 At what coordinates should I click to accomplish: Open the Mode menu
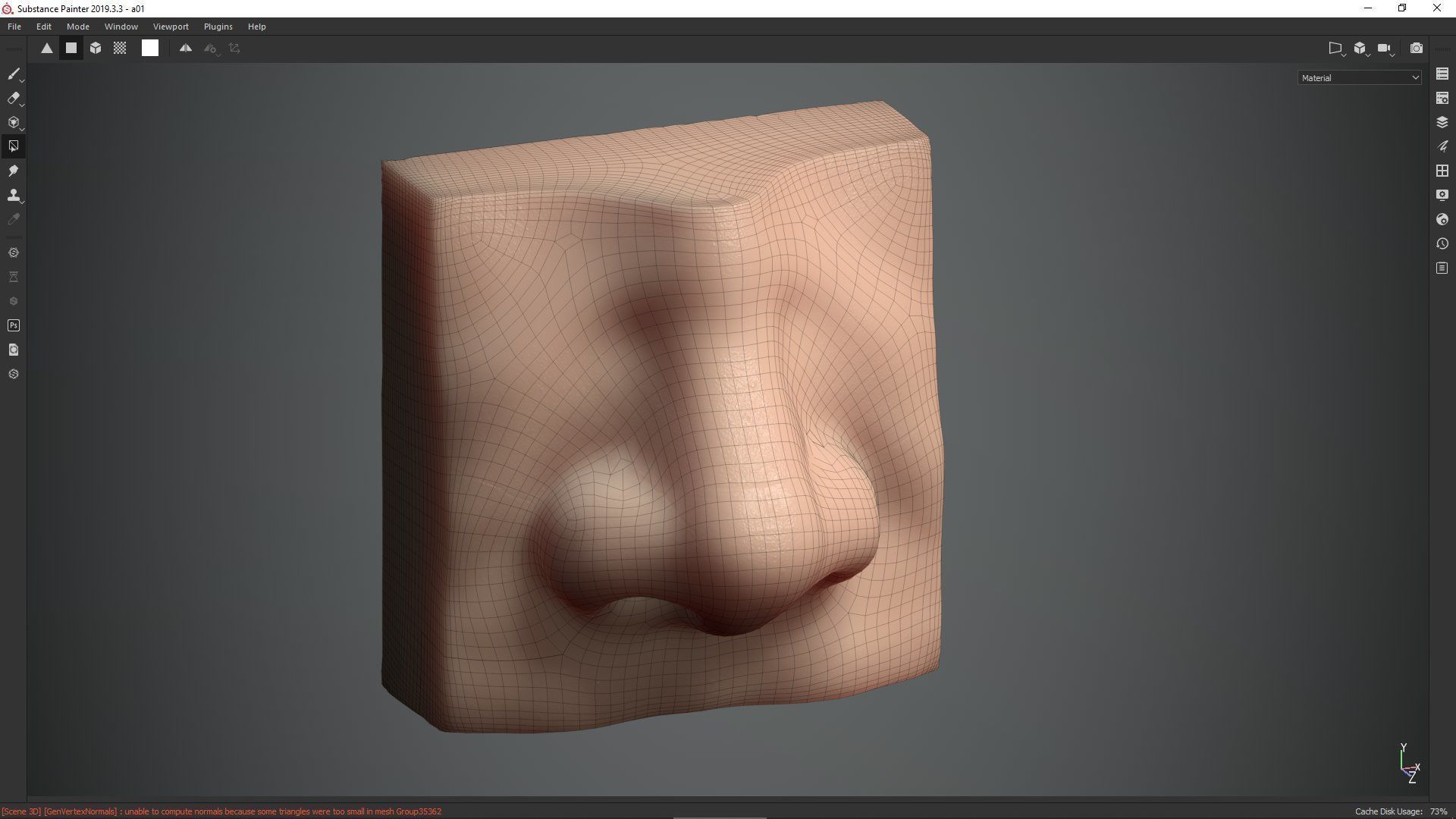click(78, 27)
